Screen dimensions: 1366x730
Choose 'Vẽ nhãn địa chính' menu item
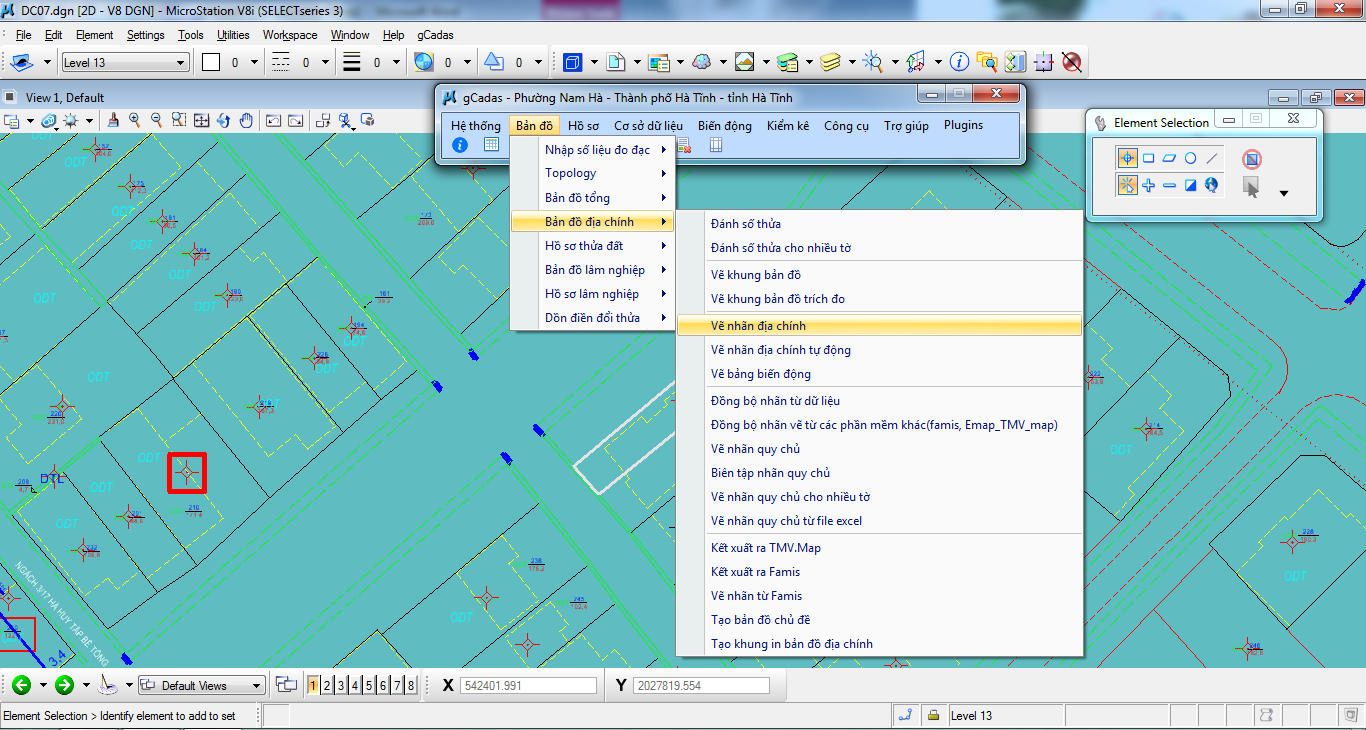[758, 326]
